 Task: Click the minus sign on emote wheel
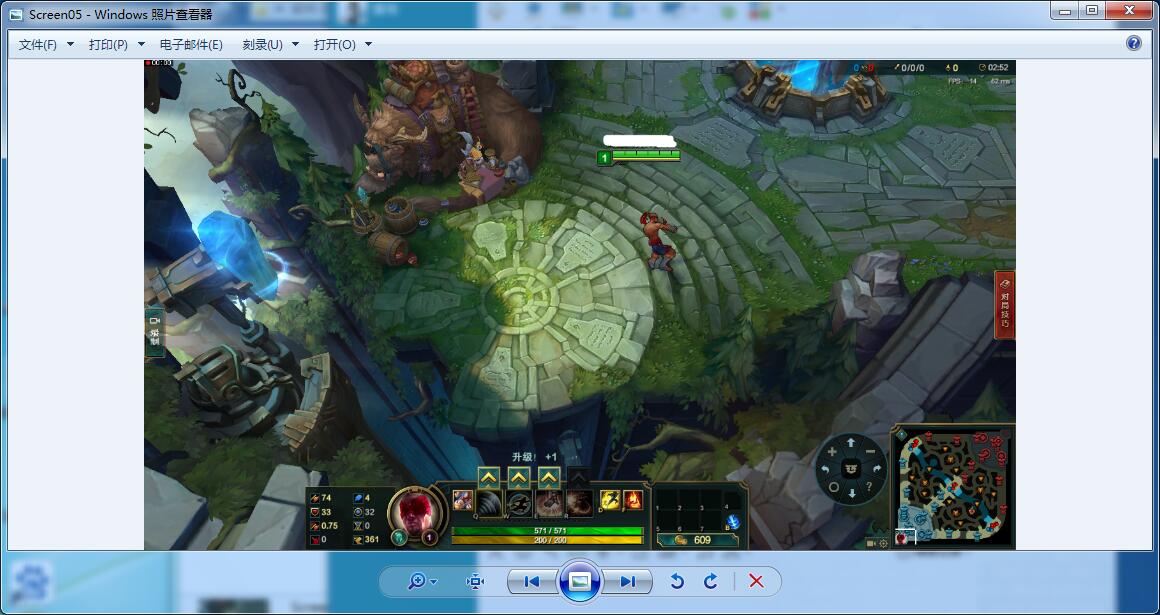870,451
